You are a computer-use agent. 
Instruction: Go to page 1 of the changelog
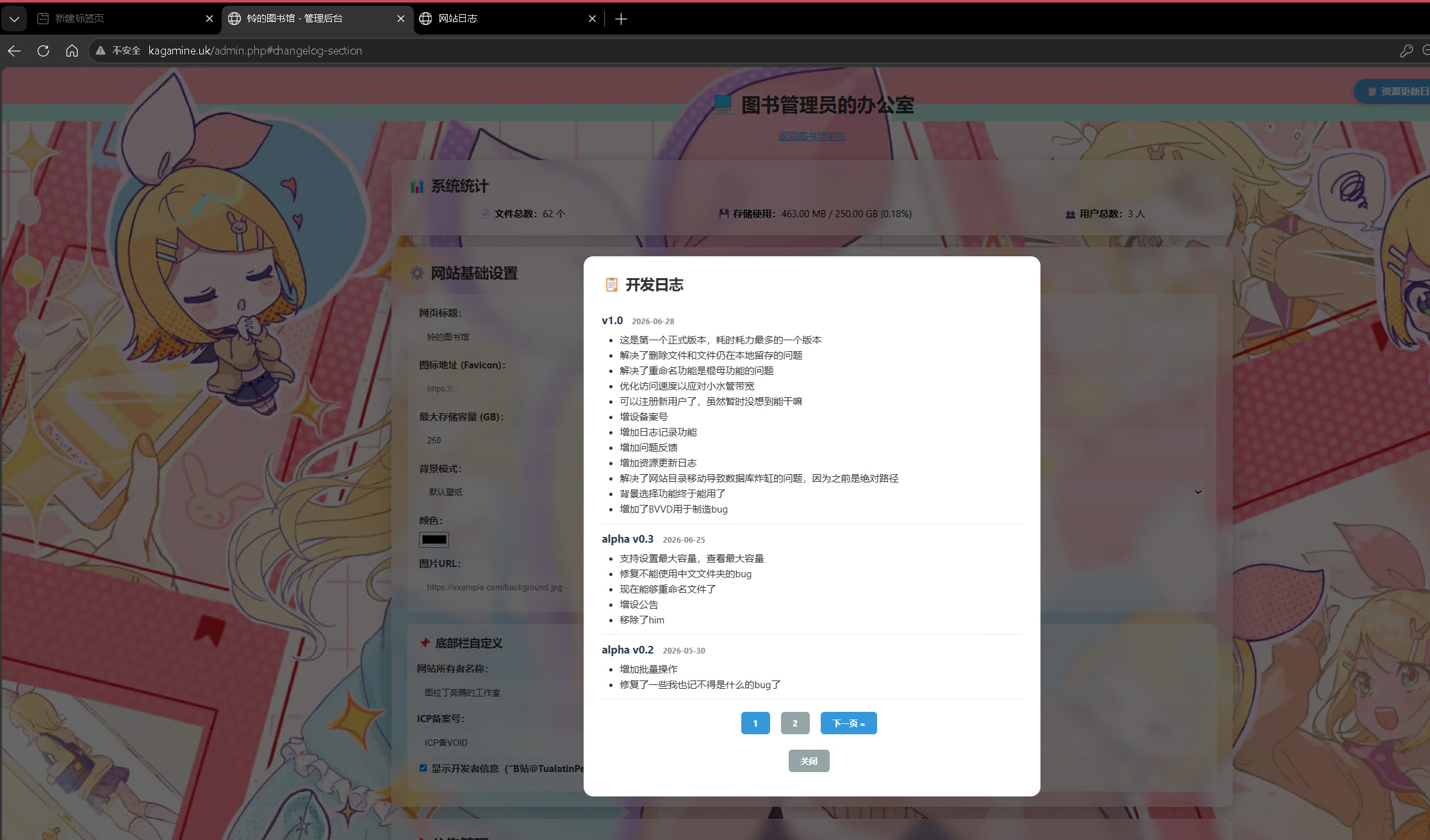755,723
